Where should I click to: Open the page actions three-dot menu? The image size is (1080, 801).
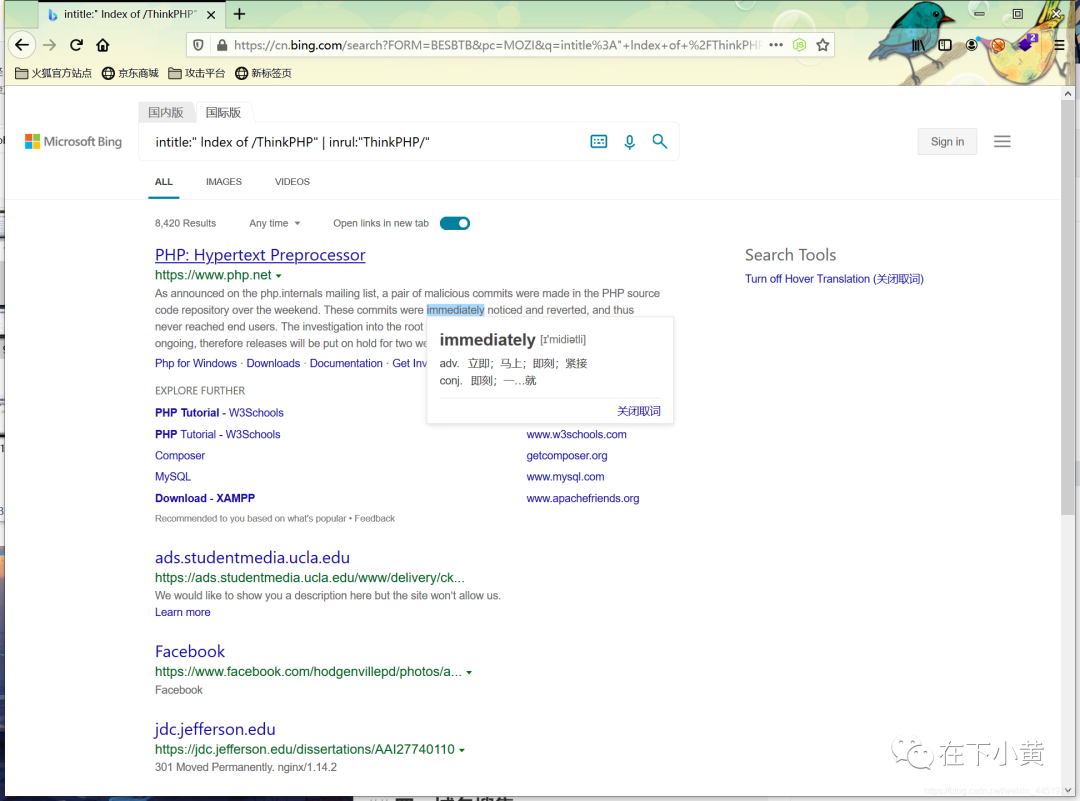(776, 45)
